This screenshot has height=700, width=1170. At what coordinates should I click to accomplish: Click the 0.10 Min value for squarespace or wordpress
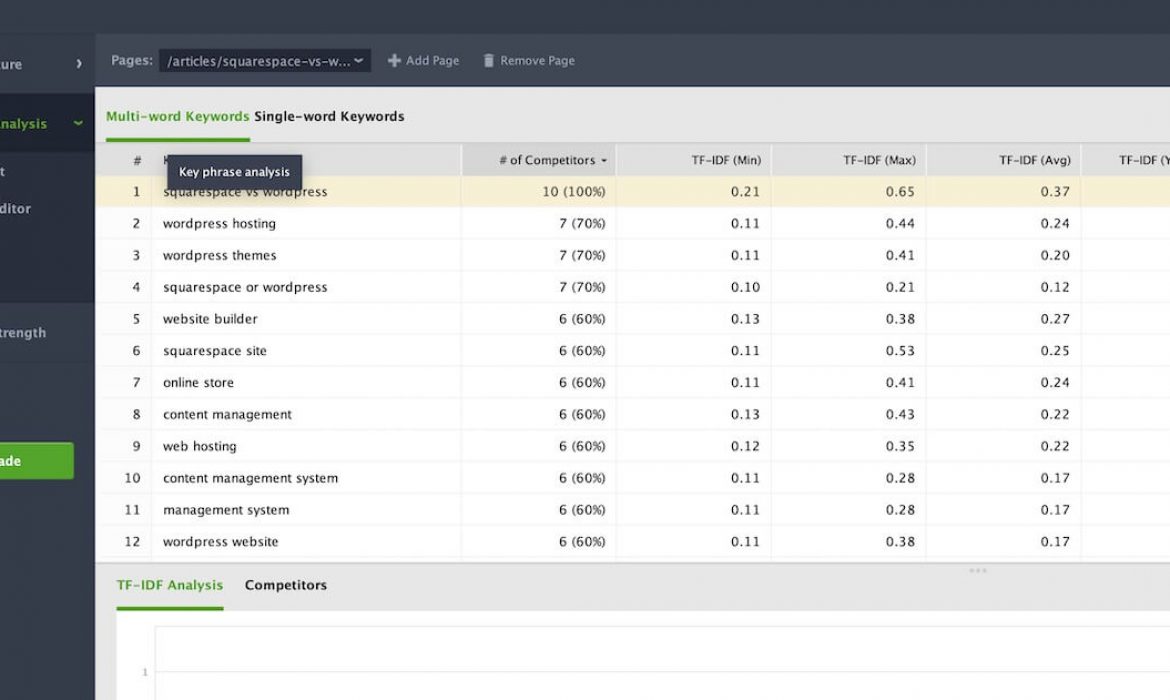[x=745, y=287]
